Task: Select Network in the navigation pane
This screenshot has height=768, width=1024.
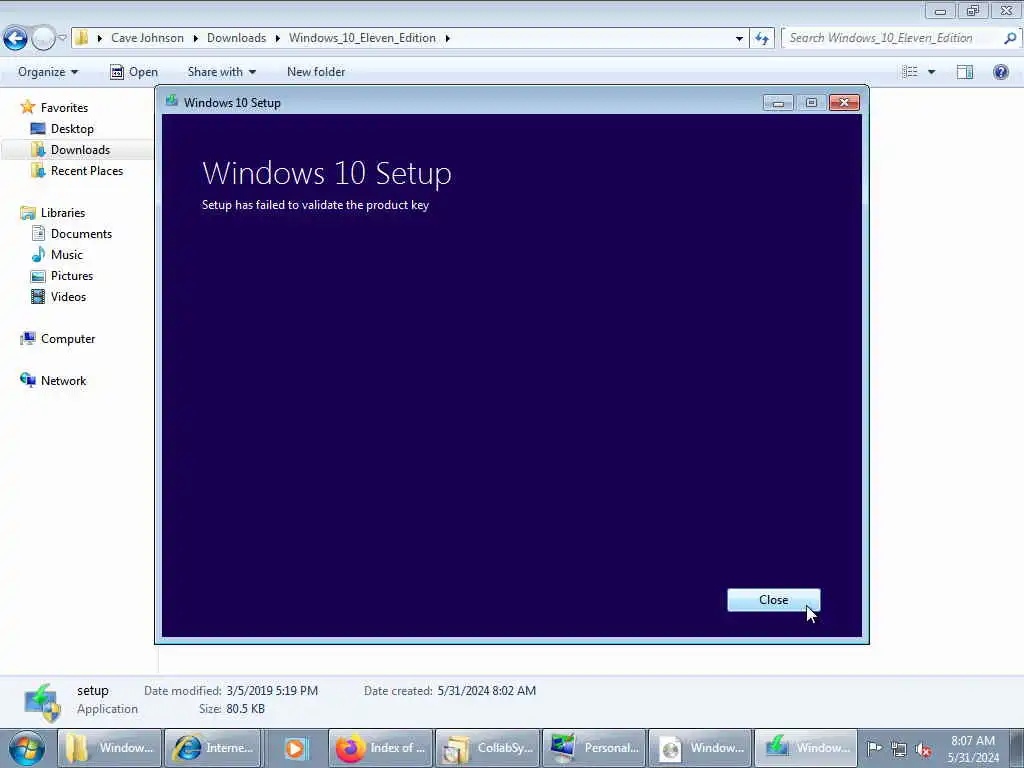Action: 63,381
